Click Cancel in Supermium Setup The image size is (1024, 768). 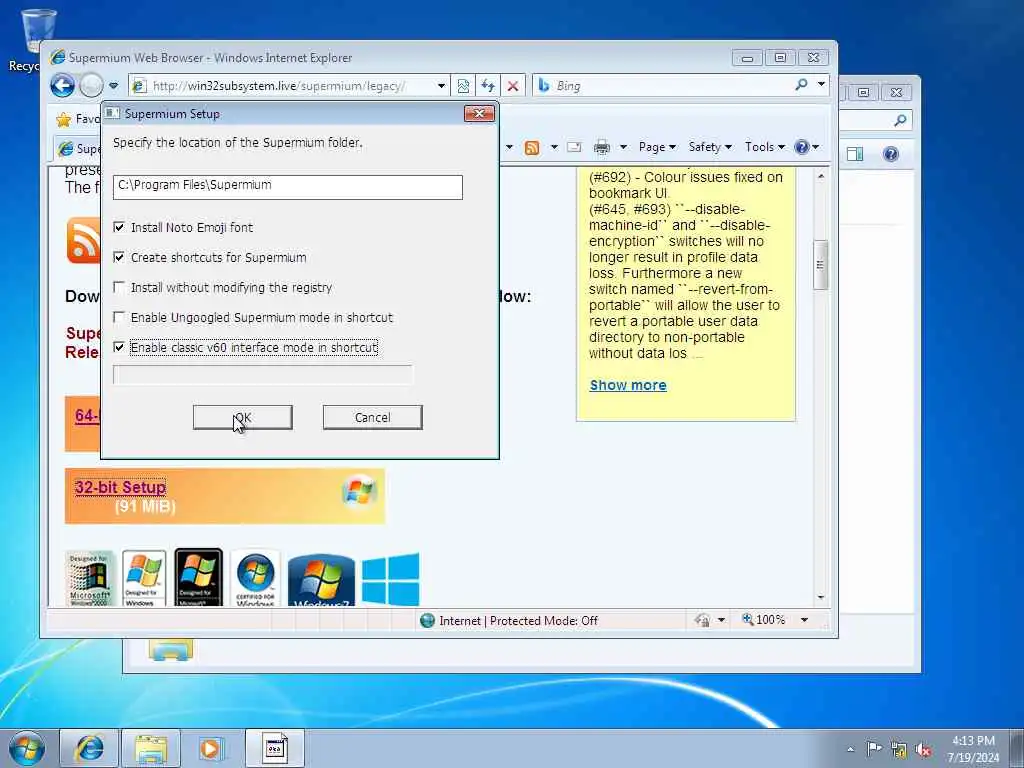coord(372,417)
